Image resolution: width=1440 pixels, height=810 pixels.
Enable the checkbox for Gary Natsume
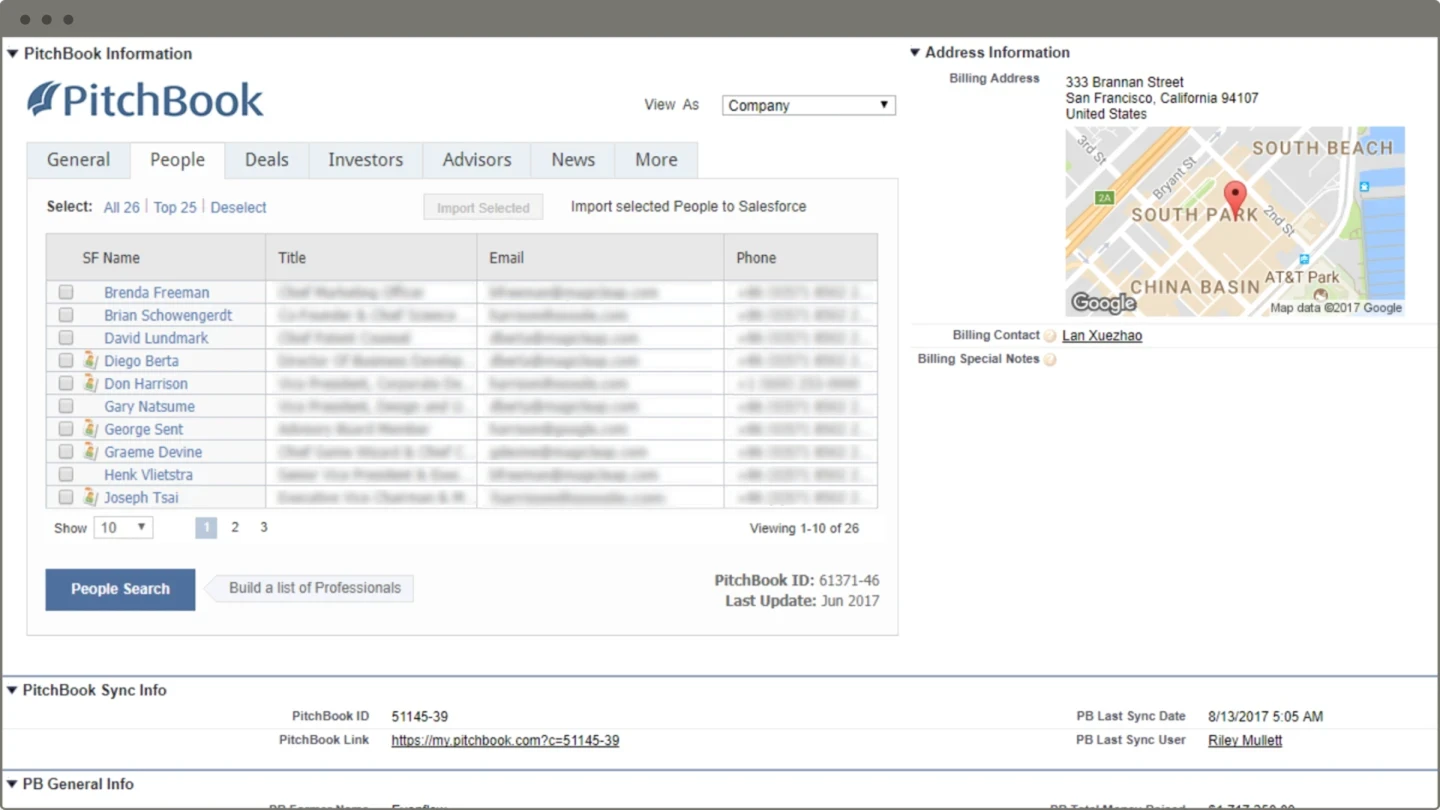[66, 406]
